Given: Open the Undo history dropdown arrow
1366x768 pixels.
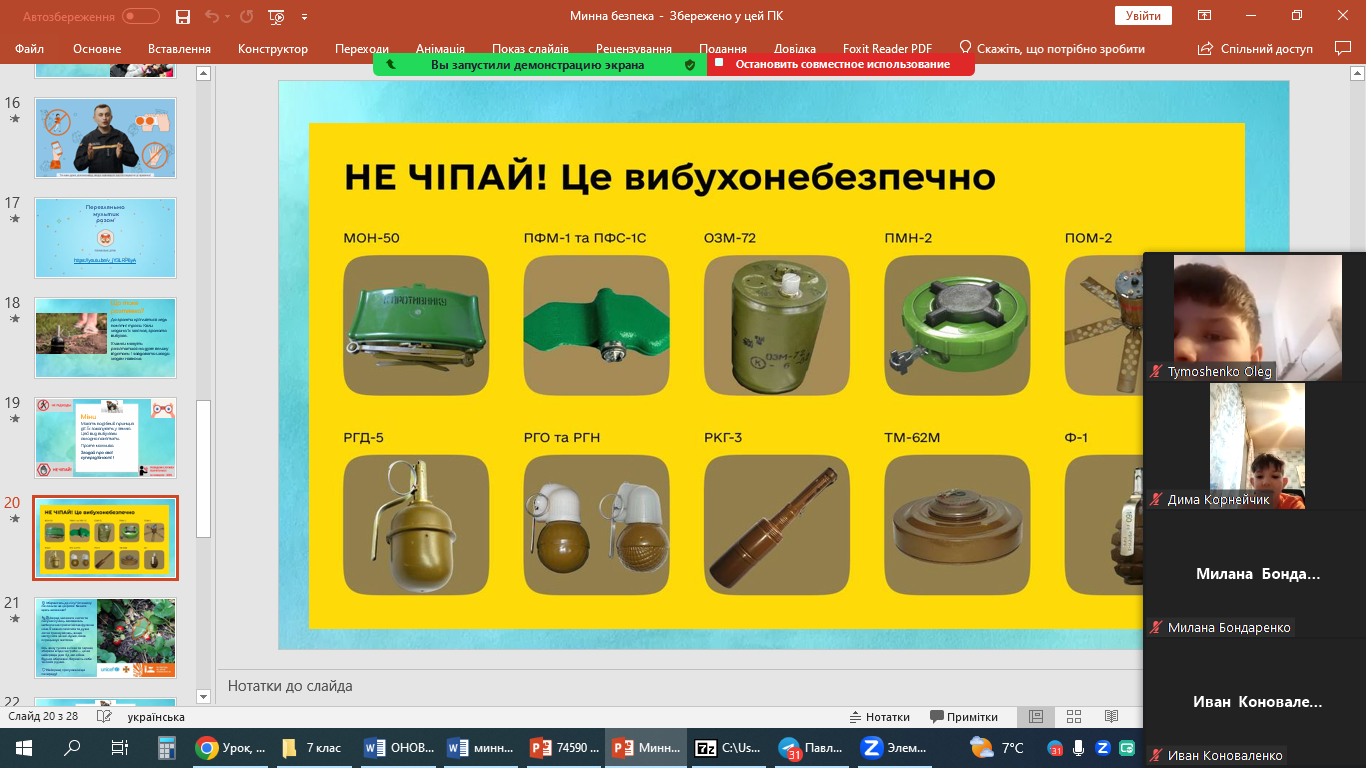Looking at the screenshot, I should coord(227,17).
